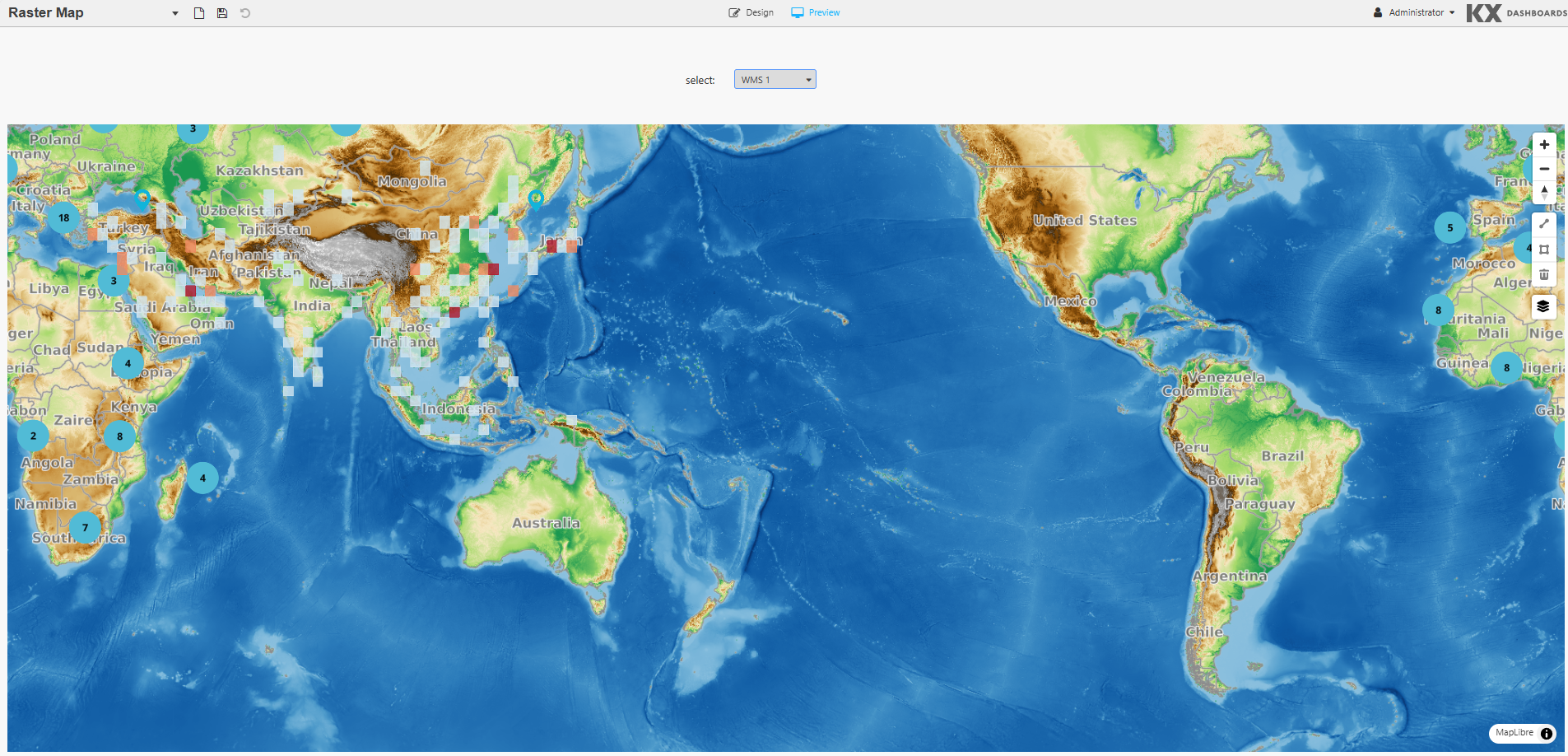Switch to Design mode
This screenshot has width=1568, height=756.
(x=751, y=12)
